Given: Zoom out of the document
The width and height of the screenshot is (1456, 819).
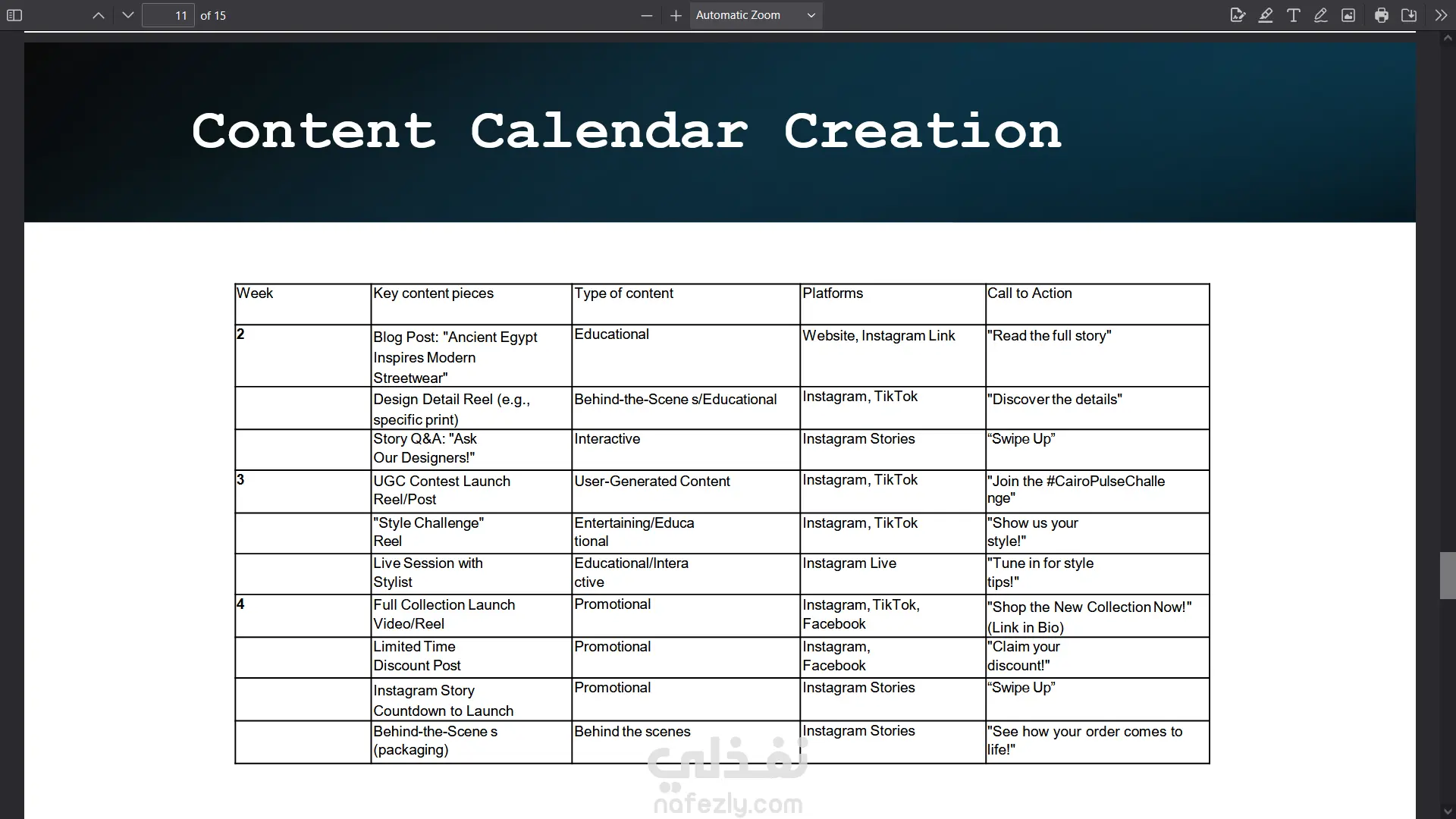Looking at the screenshot, I should click(x=647, y=15).
